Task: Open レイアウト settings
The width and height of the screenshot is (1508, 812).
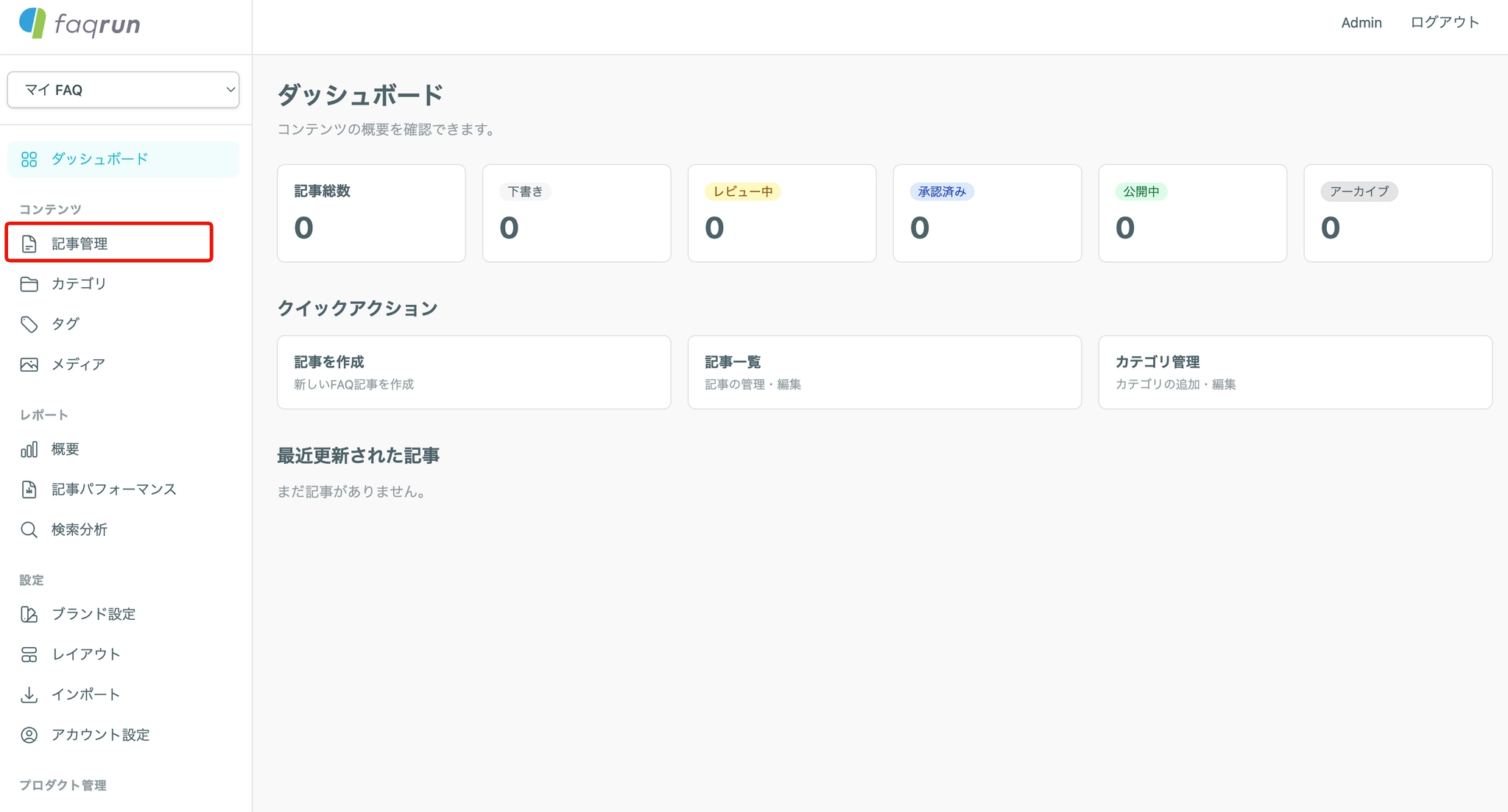Action: (x=123, y=654)
